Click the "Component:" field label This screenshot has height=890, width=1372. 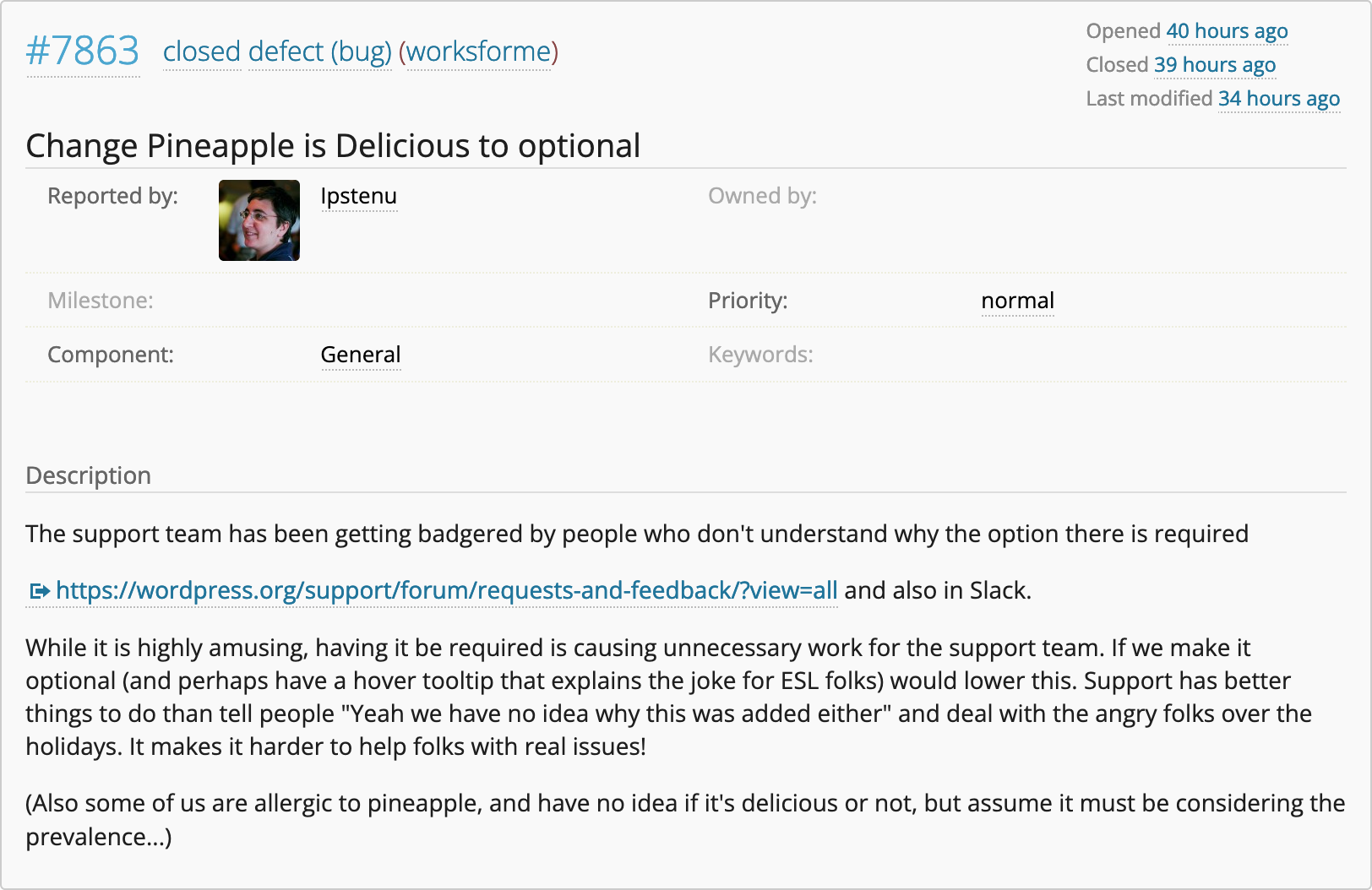click(111, 355)
